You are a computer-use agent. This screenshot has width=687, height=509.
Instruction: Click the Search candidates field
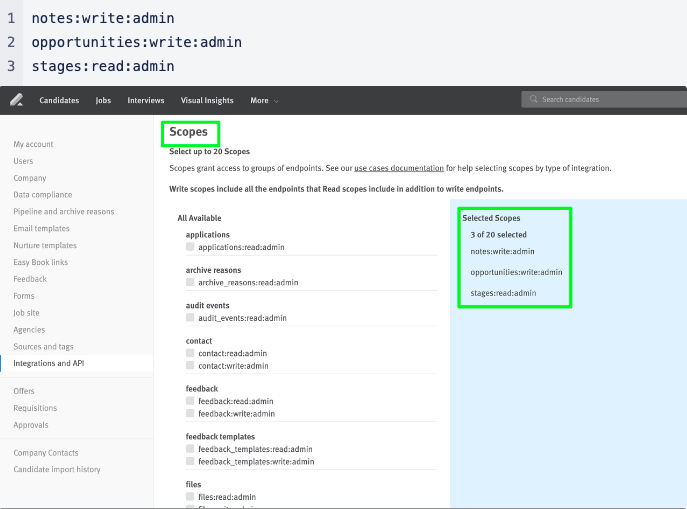(604, 99)
